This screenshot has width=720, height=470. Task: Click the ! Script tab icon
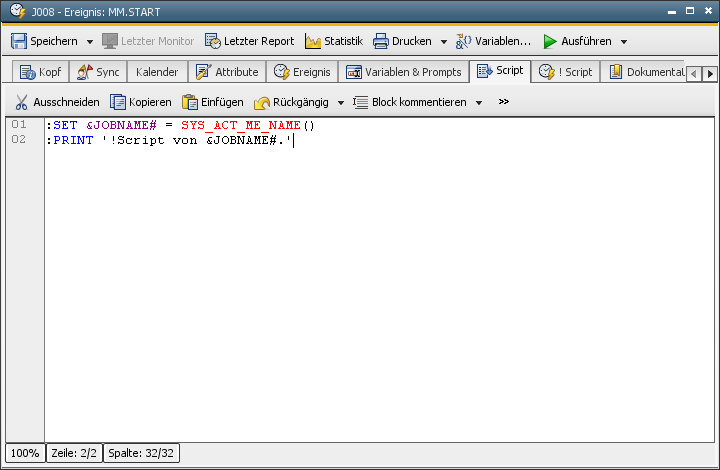(546, 72)
